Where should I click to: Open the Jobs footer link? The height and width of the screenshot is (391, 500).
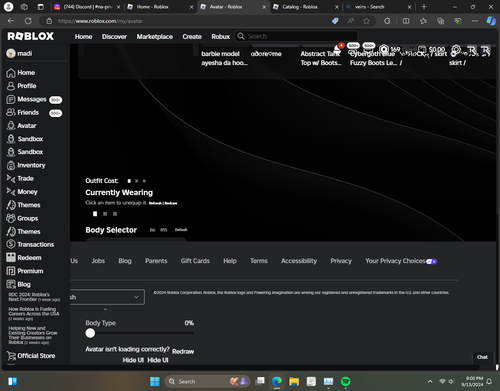(98, 261)
